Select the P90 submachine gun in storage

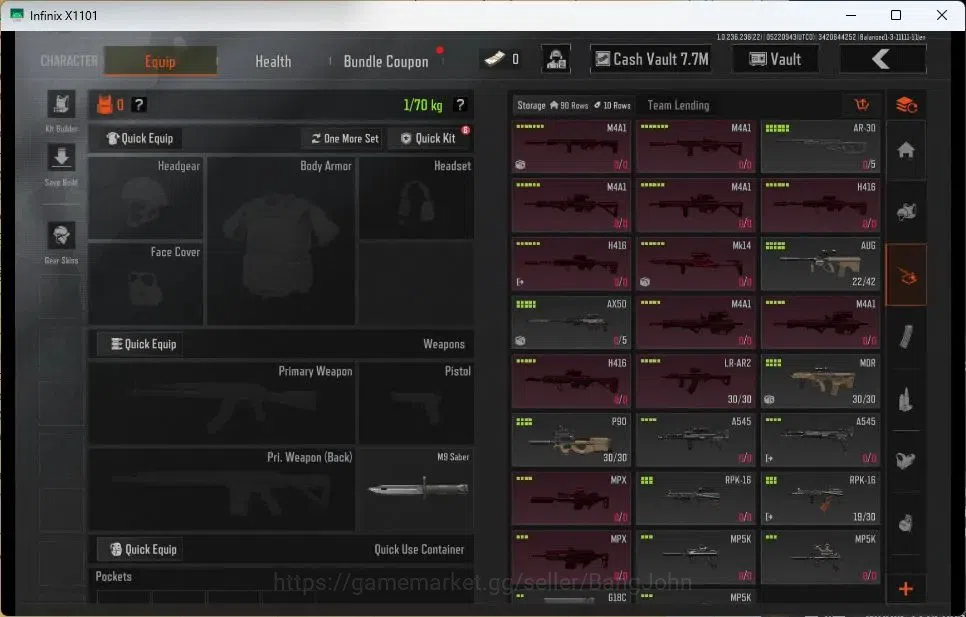coord(571,440)
